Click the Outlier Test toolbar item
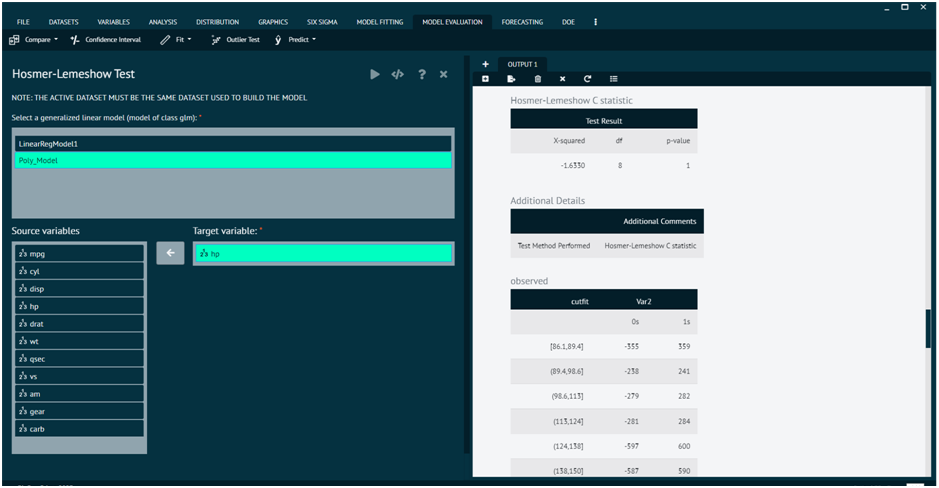939x488 pixels. pos(236,40)
